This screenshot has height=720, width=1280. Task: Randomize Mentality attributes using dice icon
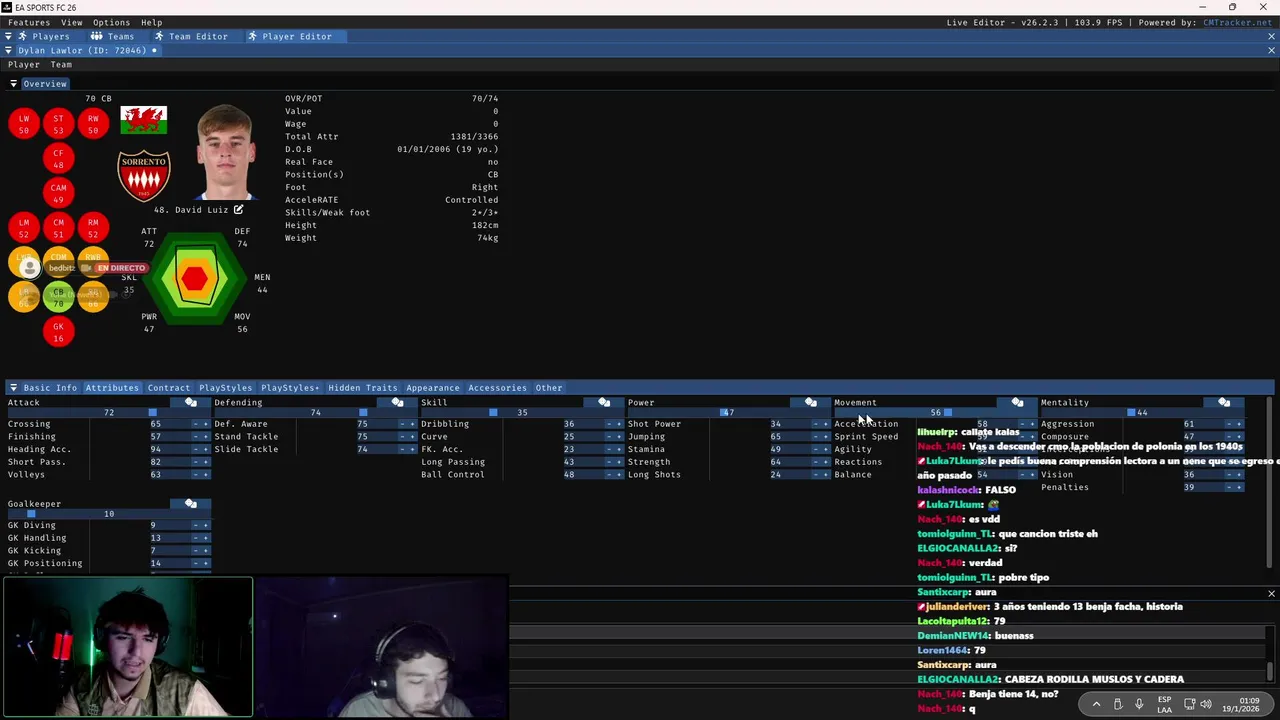tap(1224, 402)
